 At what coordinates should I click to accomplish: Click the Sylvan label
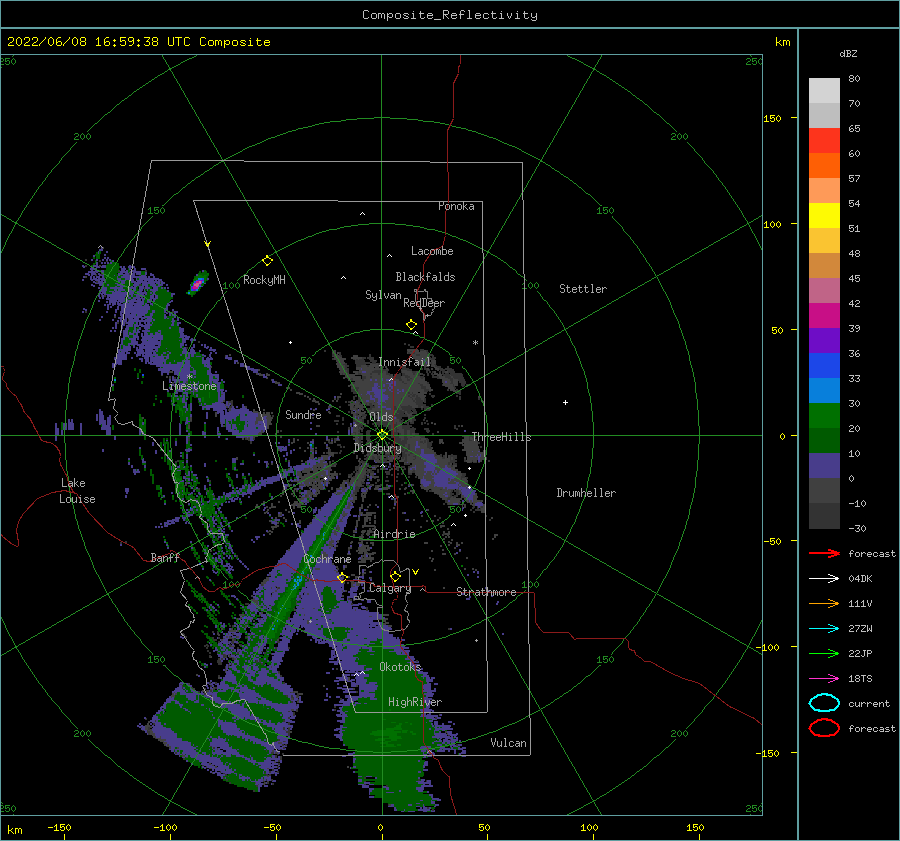pos(383,295)
